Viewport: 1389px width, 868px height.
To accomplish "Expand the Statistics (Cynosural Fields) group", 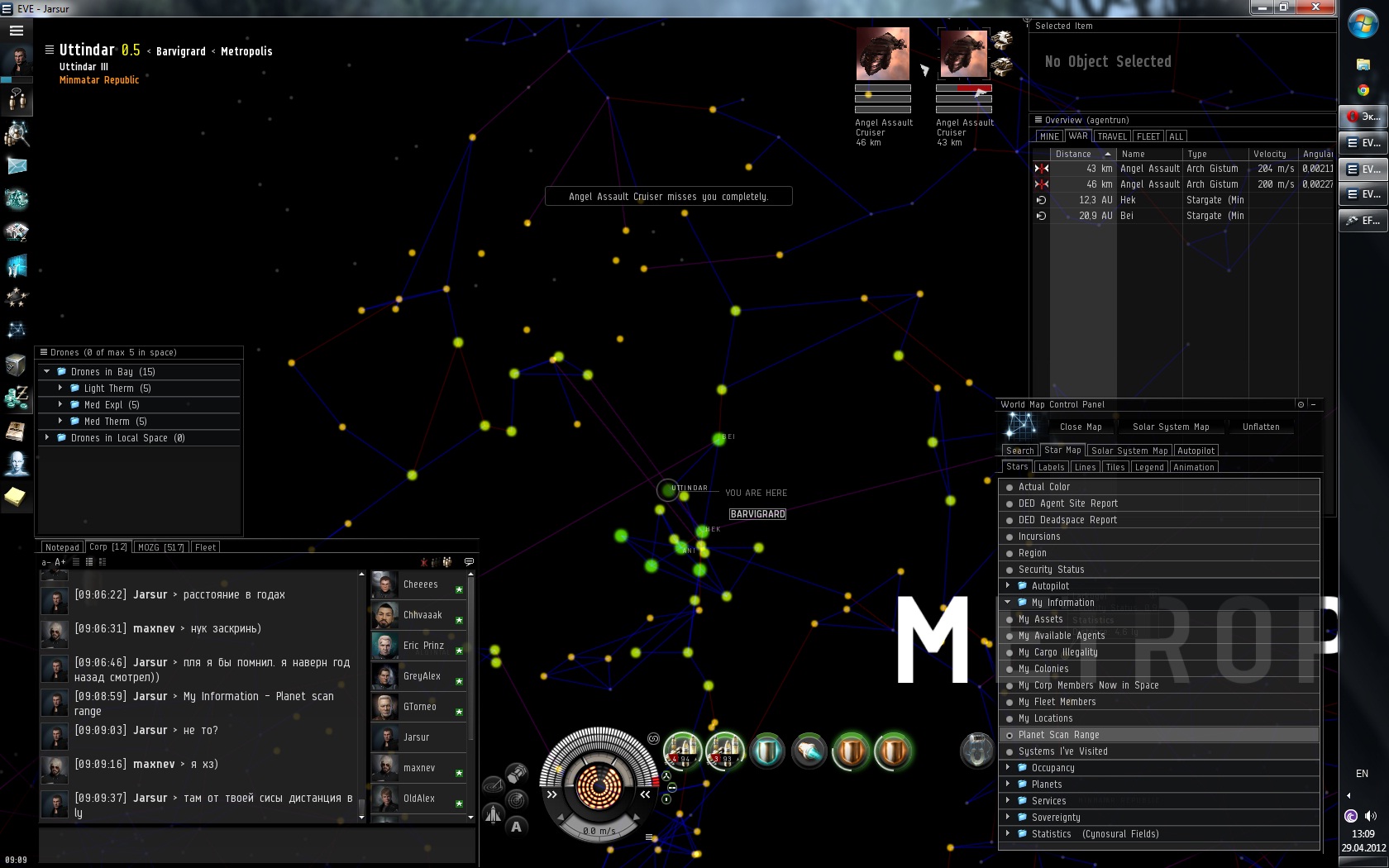I will pos(1008,834).
